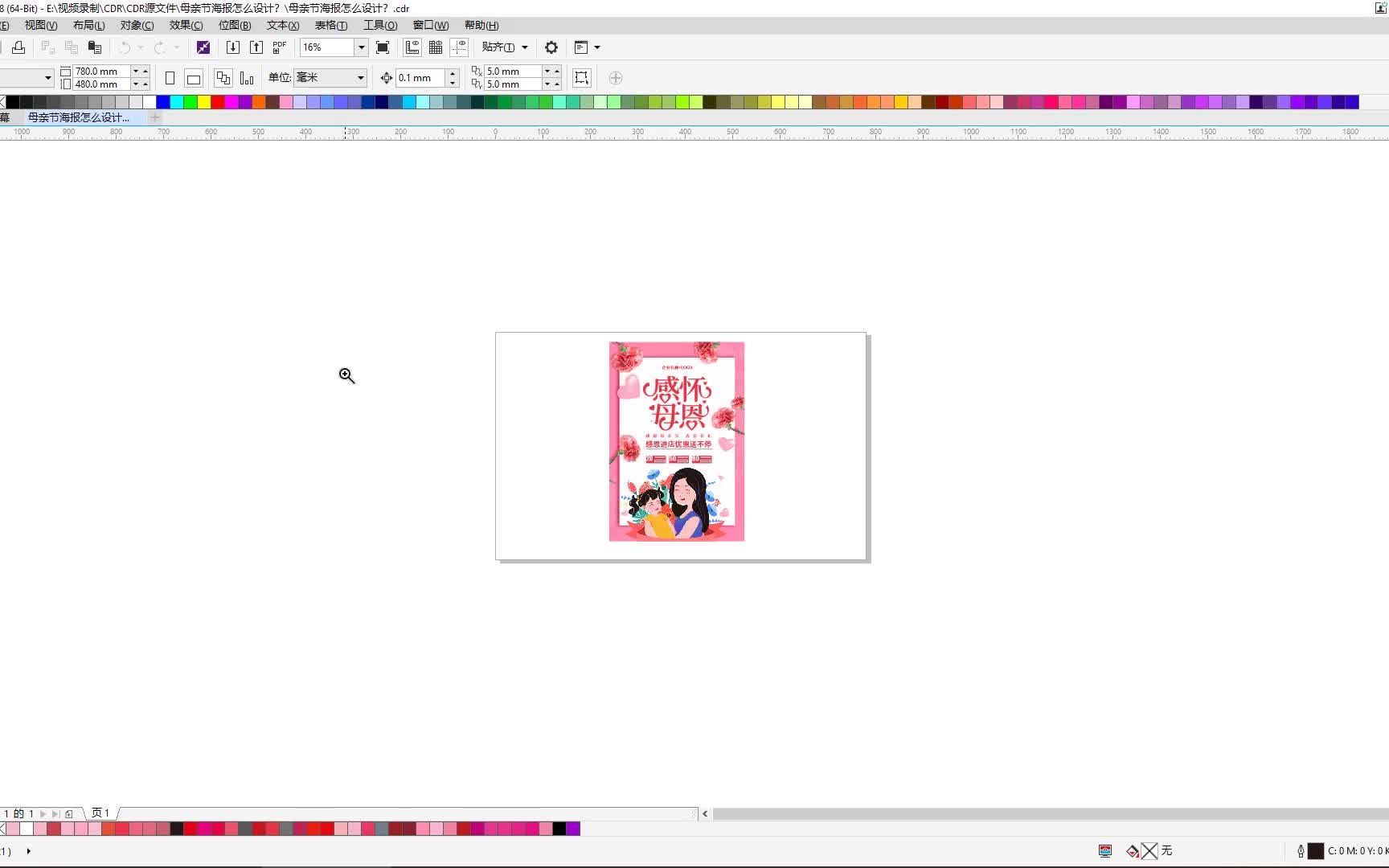Click the Mother's Day poster thumbnail on canvas

tap(677, 441)
